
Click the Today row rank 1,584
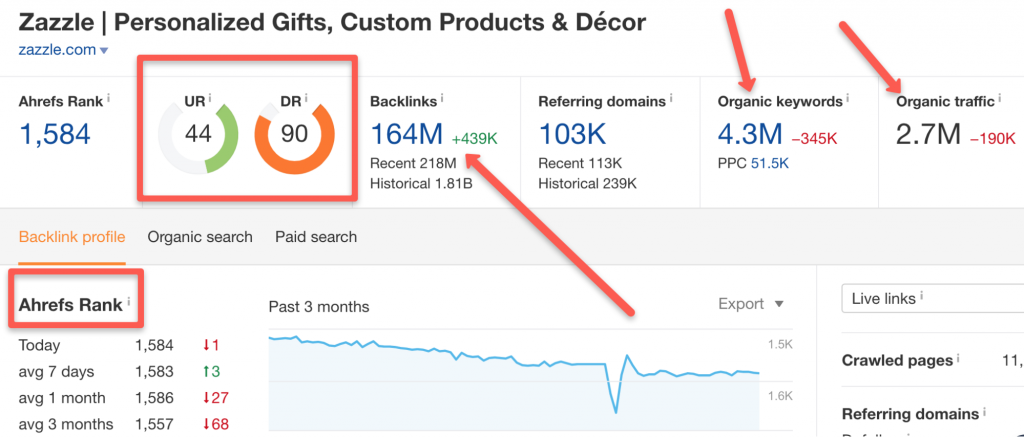pos(154,346)
